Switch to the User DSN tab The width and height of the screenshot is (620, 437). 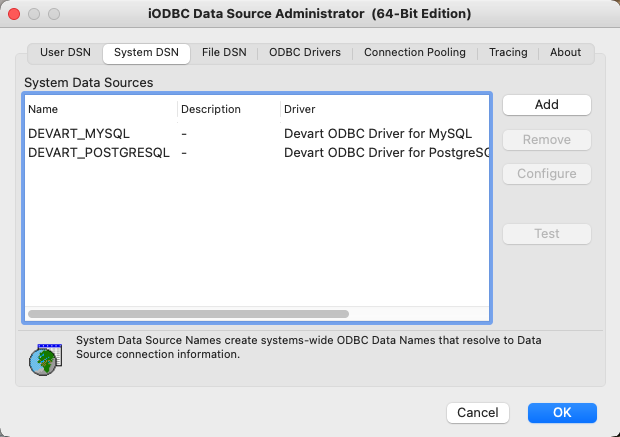(x=65, y=53)
